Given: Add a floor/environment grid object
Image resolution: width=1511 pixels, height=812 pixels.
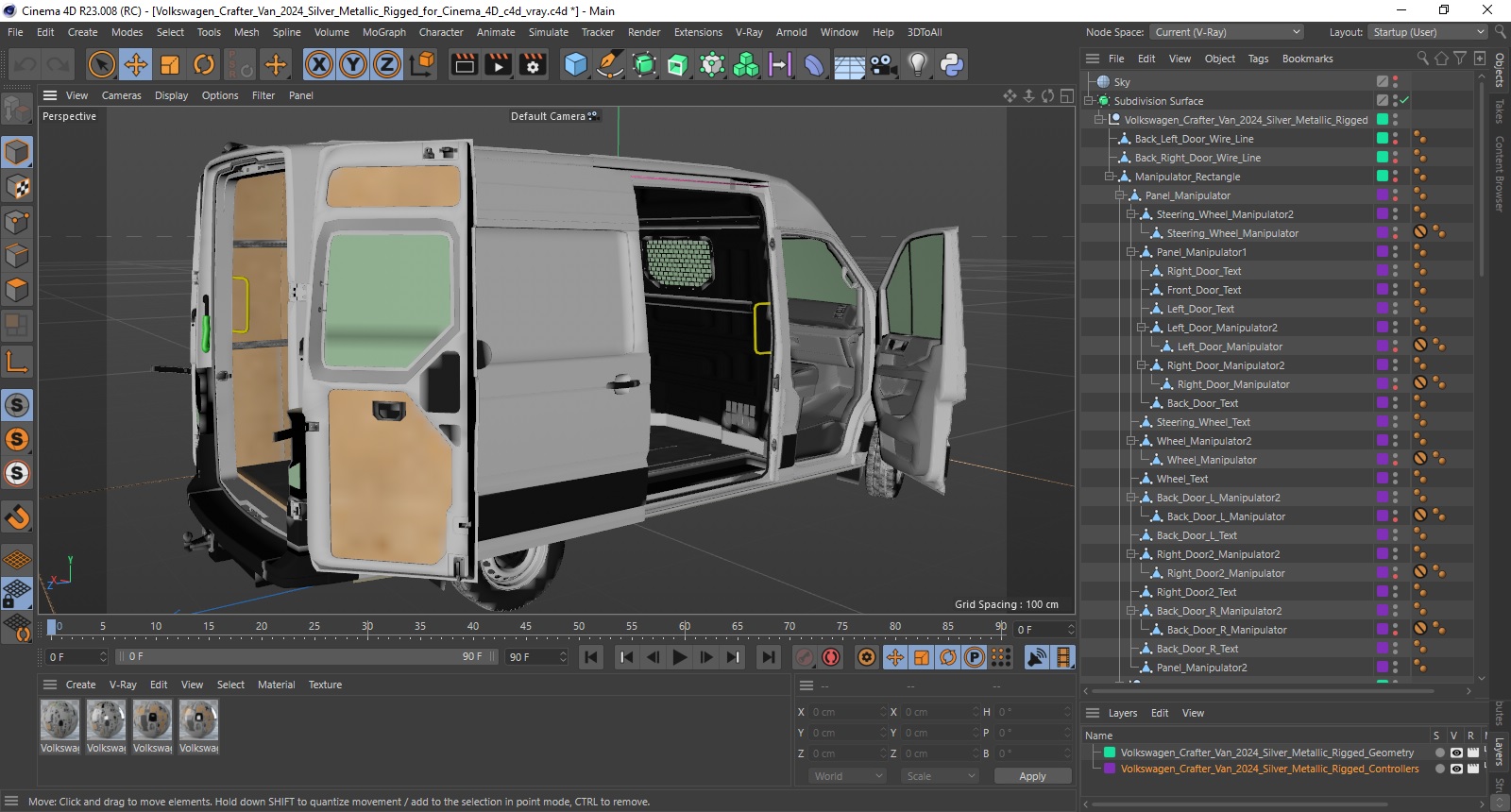Looking at the screenshot, I should pos(849,64).
